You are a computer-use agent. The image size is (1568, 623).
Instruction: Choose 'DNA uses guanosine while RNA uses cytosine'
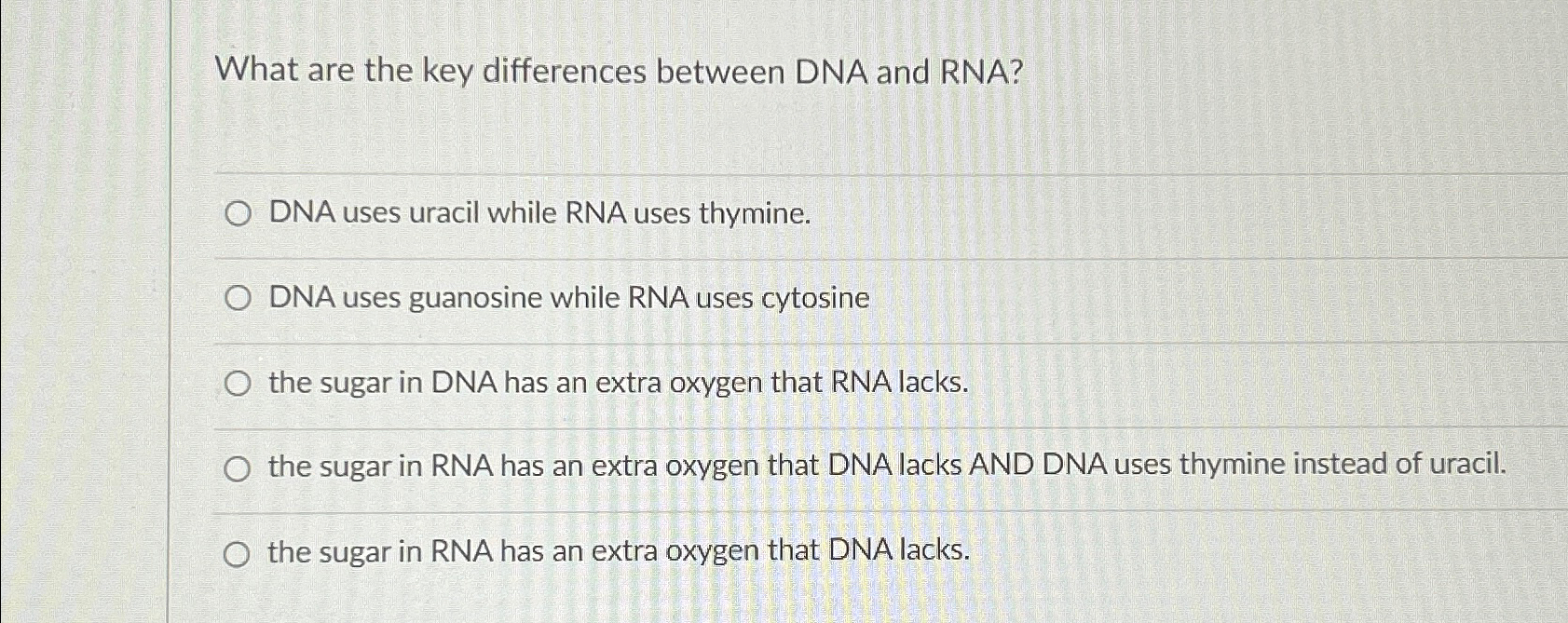point(239,297)
